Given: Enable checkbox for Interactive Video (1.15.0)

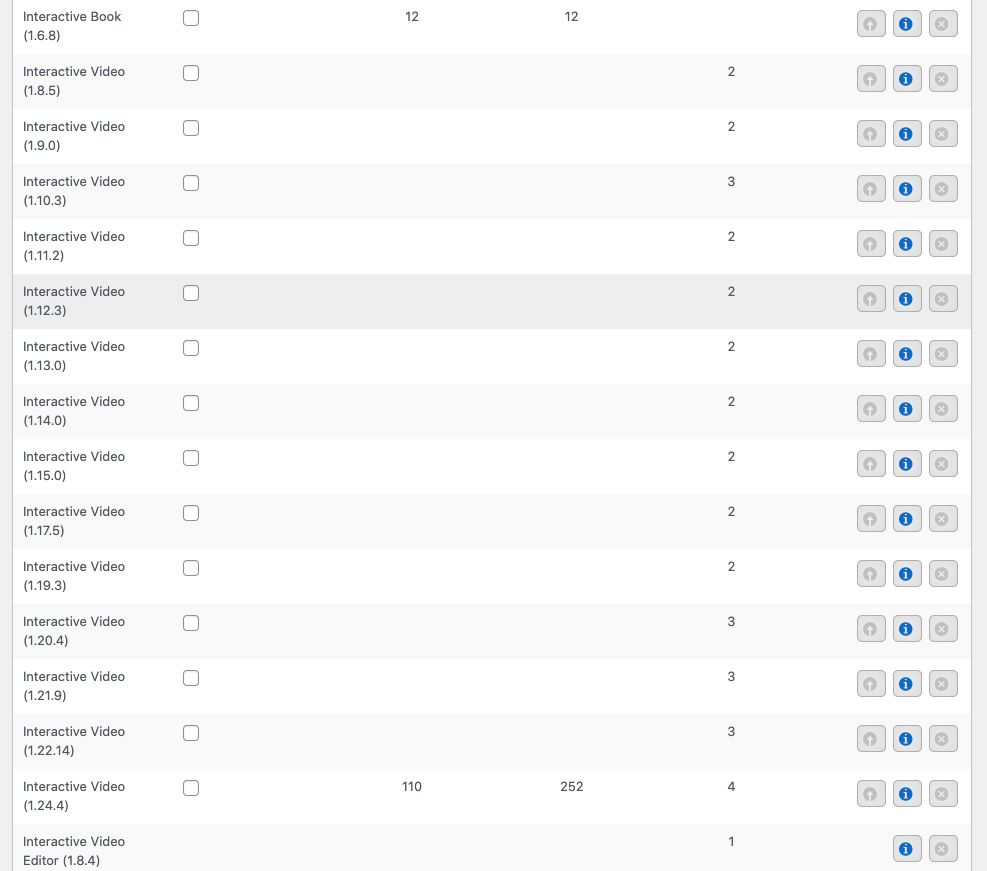Looking at the screenshot, I should (x=191, y=458).
